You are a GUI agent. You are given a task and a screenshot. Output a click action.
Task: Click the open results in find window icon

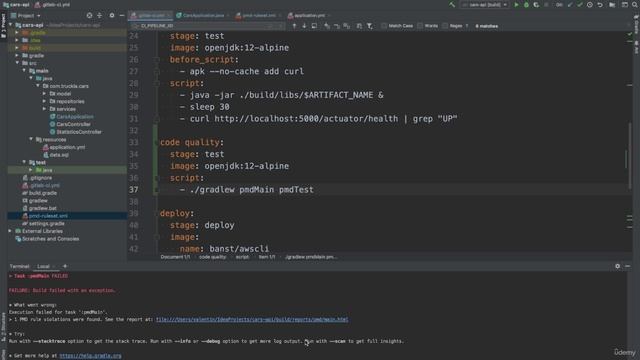pos(314,26)
